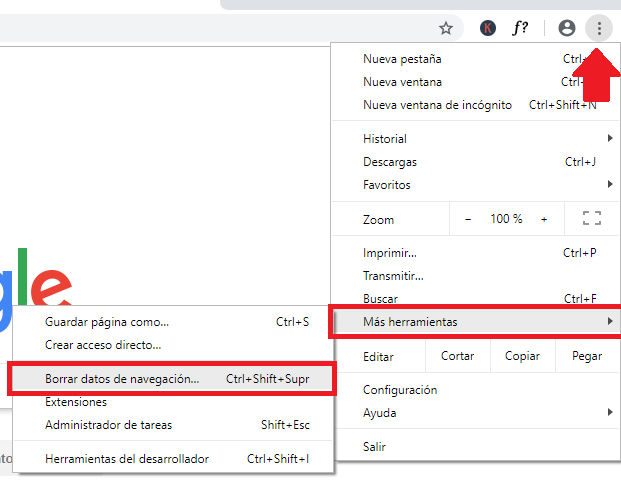Toggle fullscreen with the Zoom row icon
The height and width of the screenshot is (487, 621).
click(592, 218)
